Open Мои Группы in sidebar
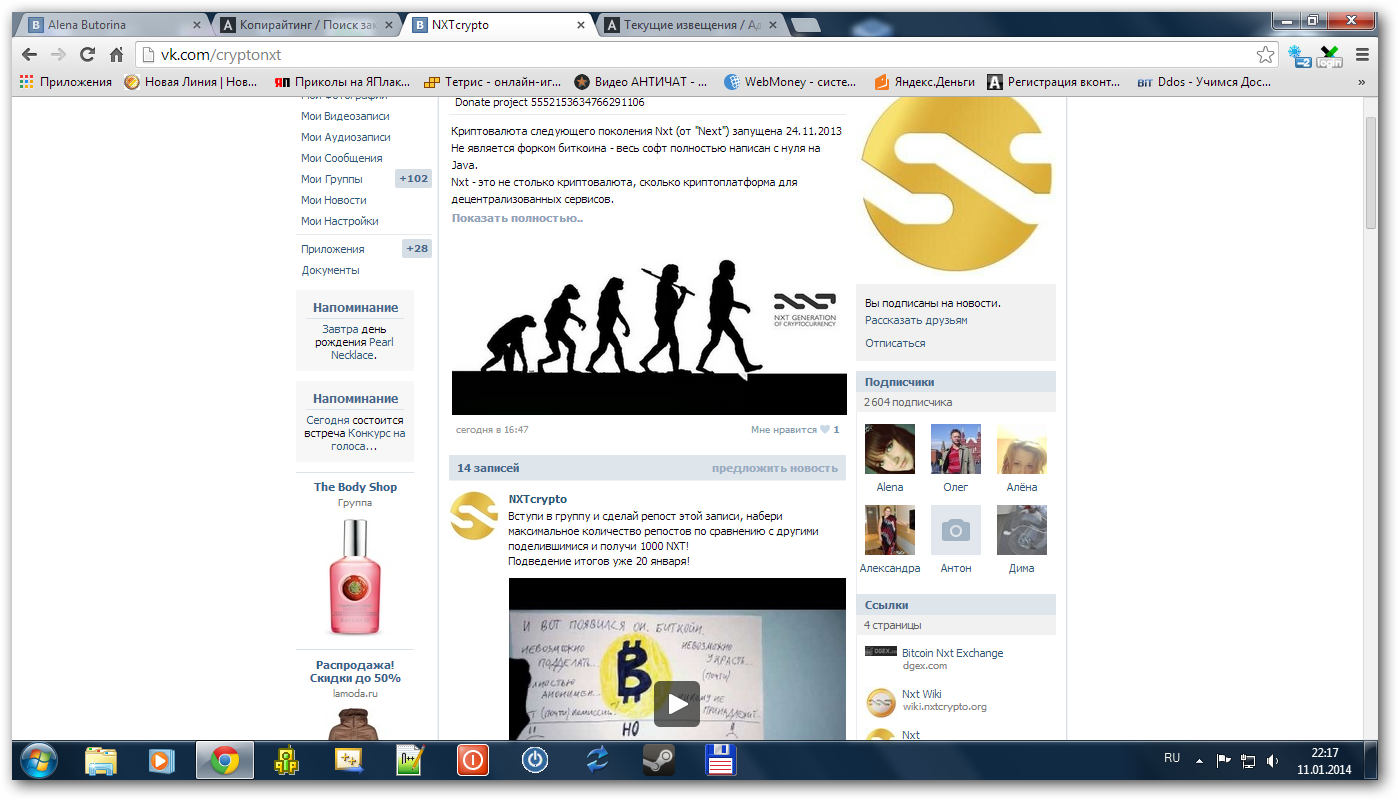Image resolution: width=1398 pixels, height=800 pixels. pyautogui.click(x=332, y=179)
